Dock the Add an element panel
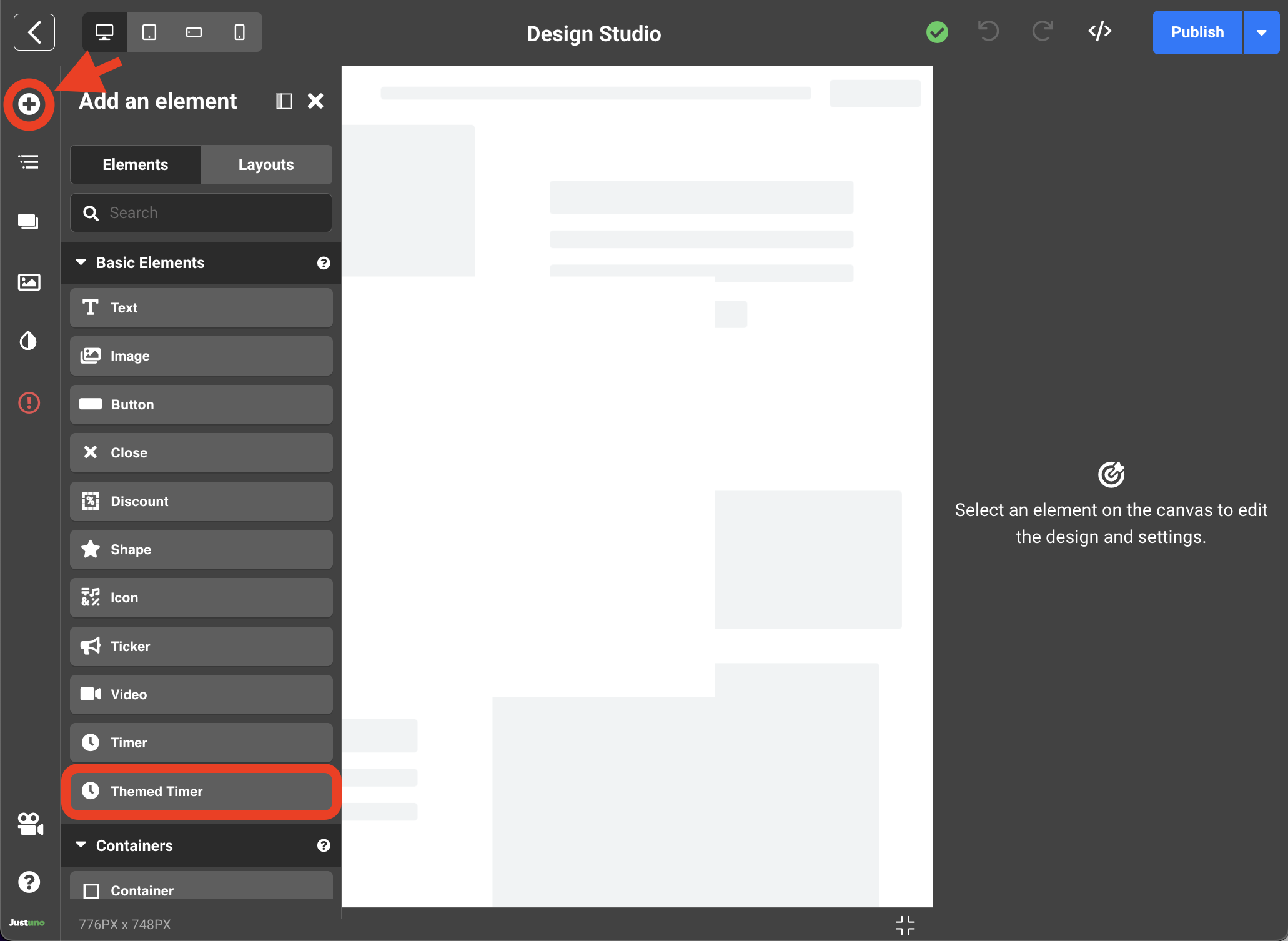The height and width of the screenshot is (941, 1288). click(x=284, y=101)
